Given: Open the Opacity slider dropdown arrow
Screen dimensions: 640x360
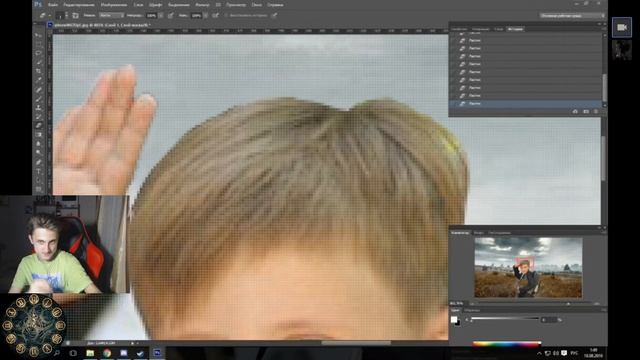Looking at the screenshot, I should (161, 16).
